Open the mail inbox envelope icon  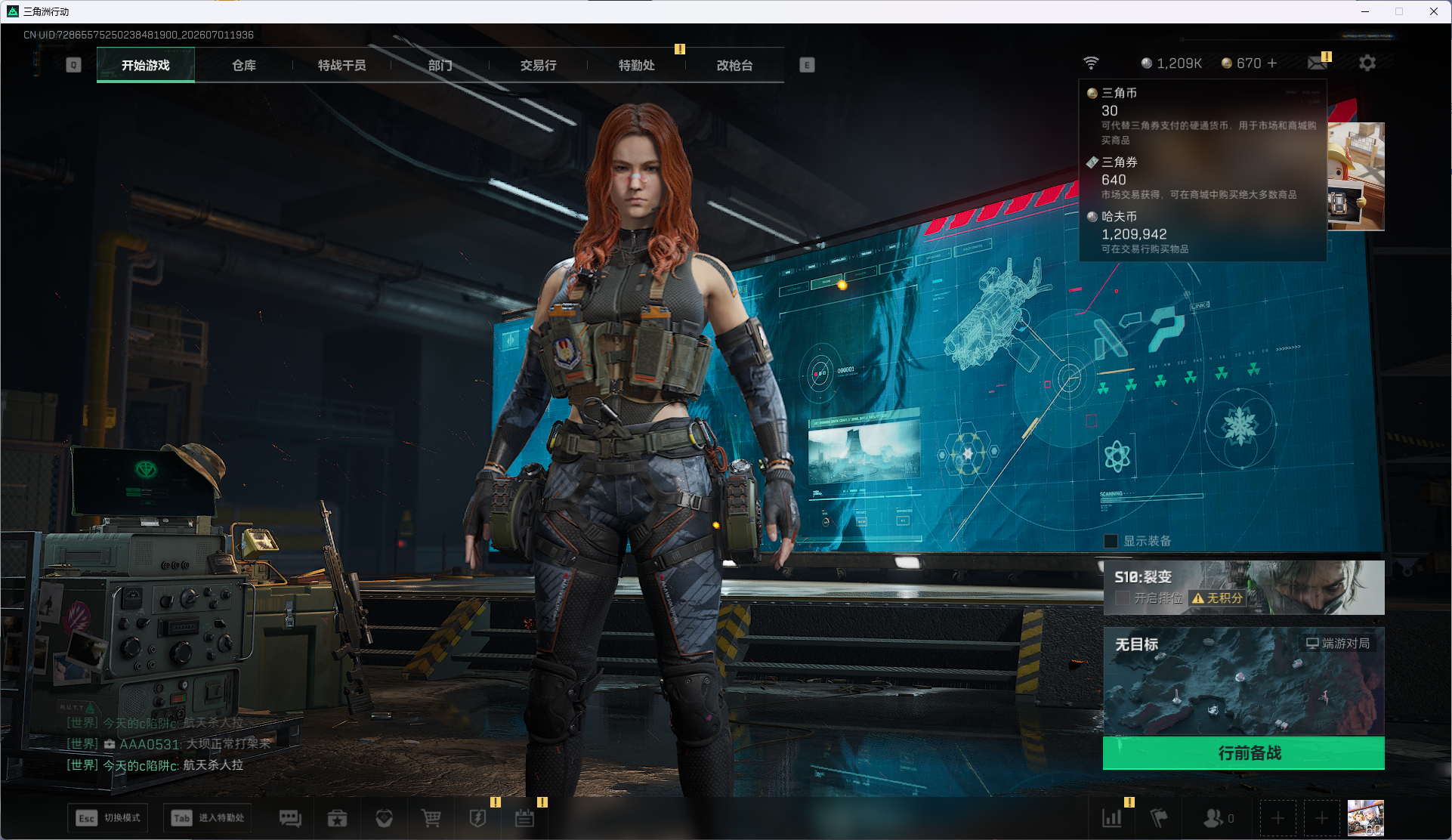pos(1318,63)
